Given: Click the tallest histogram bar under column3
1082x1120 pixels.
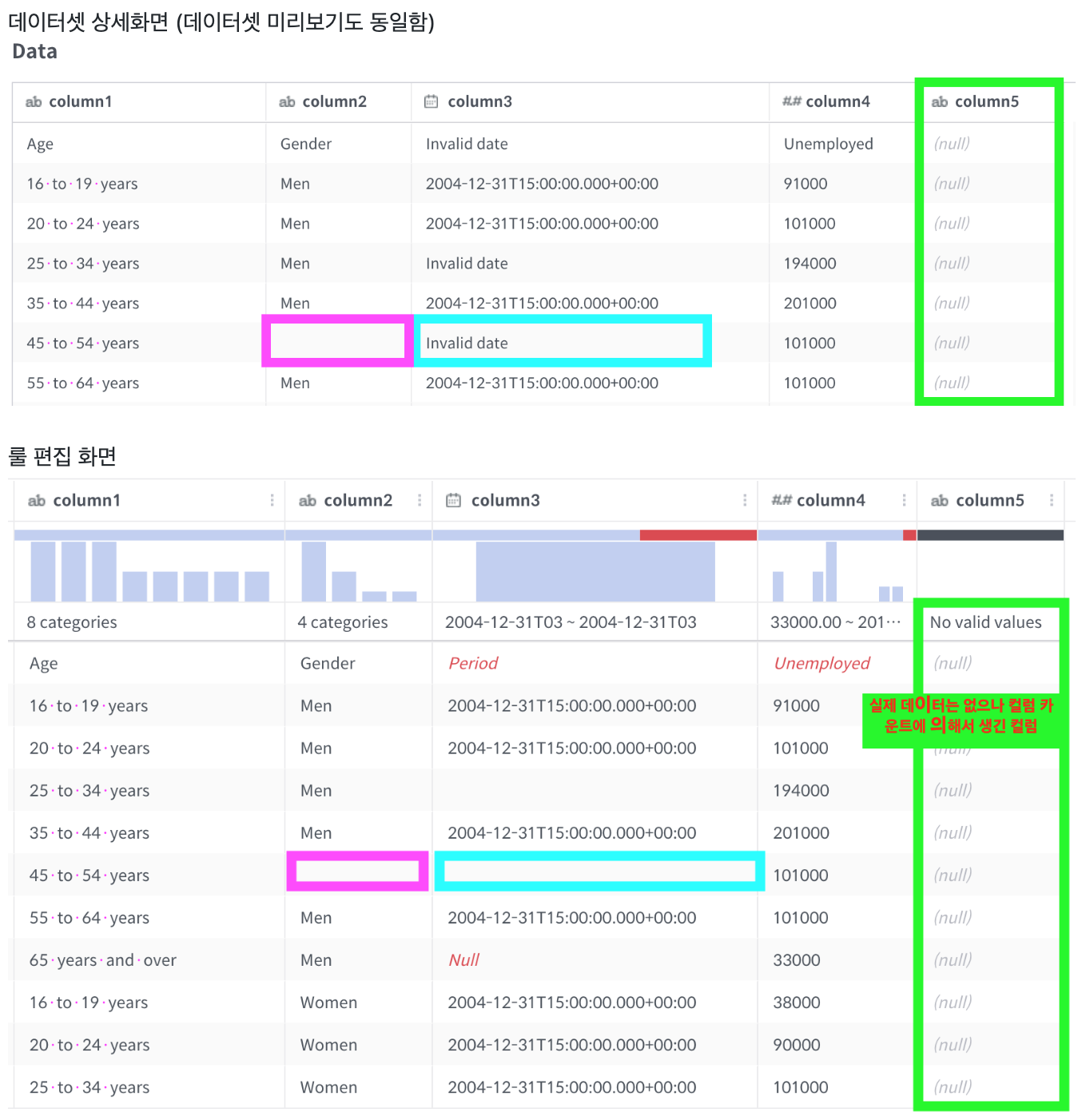Looking at the screenshot, I should tap(595, 571).
